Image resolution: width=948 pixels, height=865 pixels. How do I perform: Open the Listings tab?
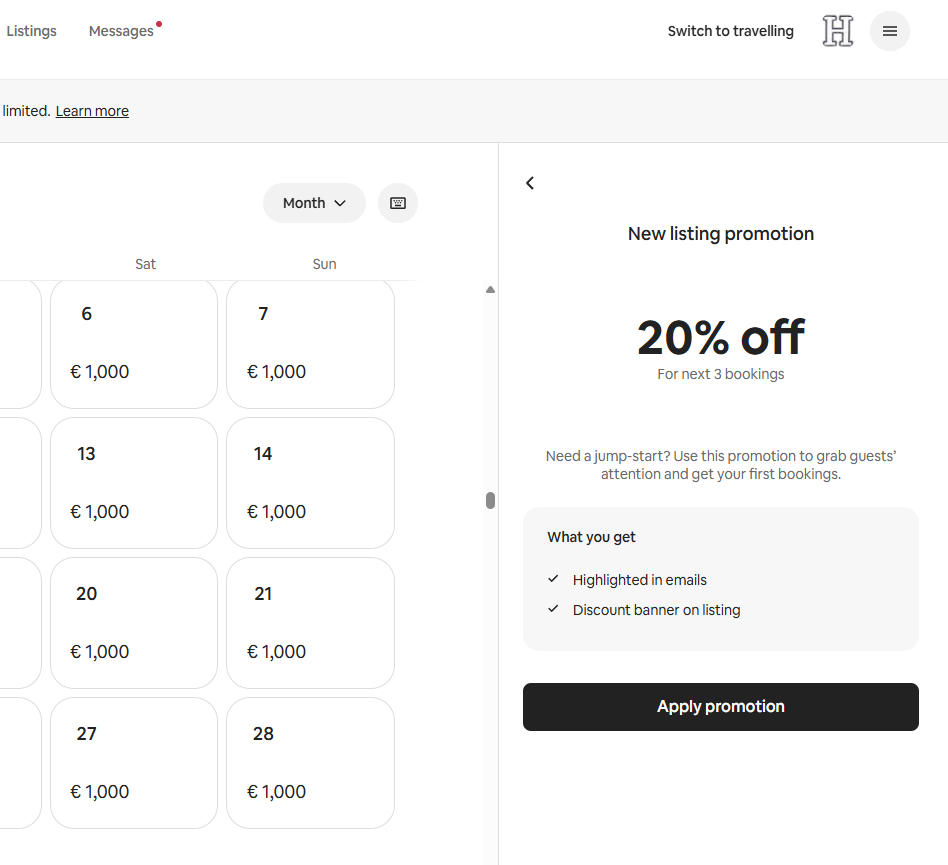31,31
